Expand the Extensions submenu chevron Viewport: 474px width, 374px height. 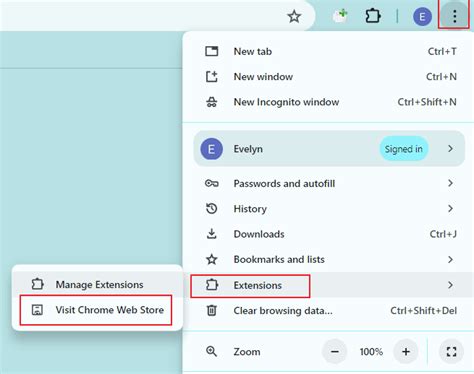[x=450, y=285]
